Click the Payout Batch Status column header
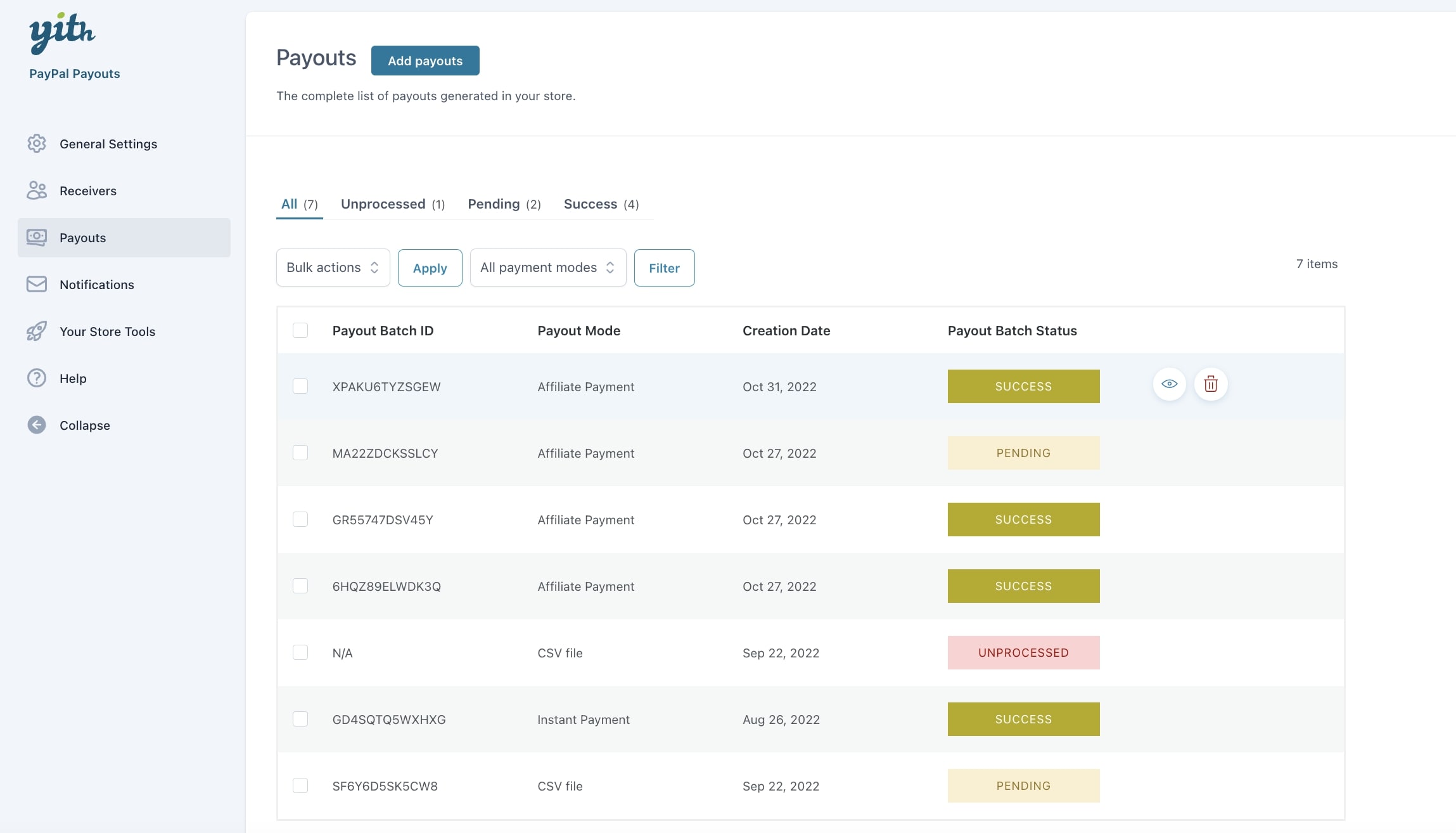 point(1012,330)
